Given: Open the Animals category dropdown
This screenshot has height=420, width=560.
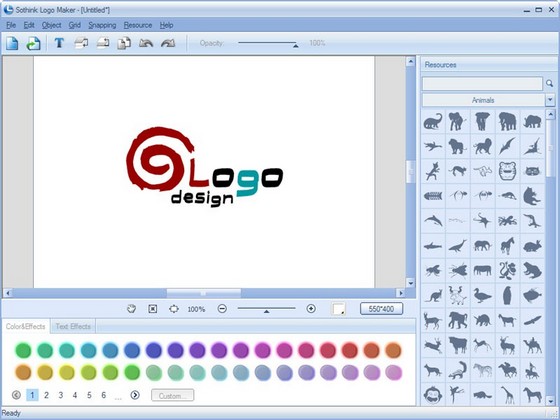Looking at the screenshot, I should click(550, 100).
